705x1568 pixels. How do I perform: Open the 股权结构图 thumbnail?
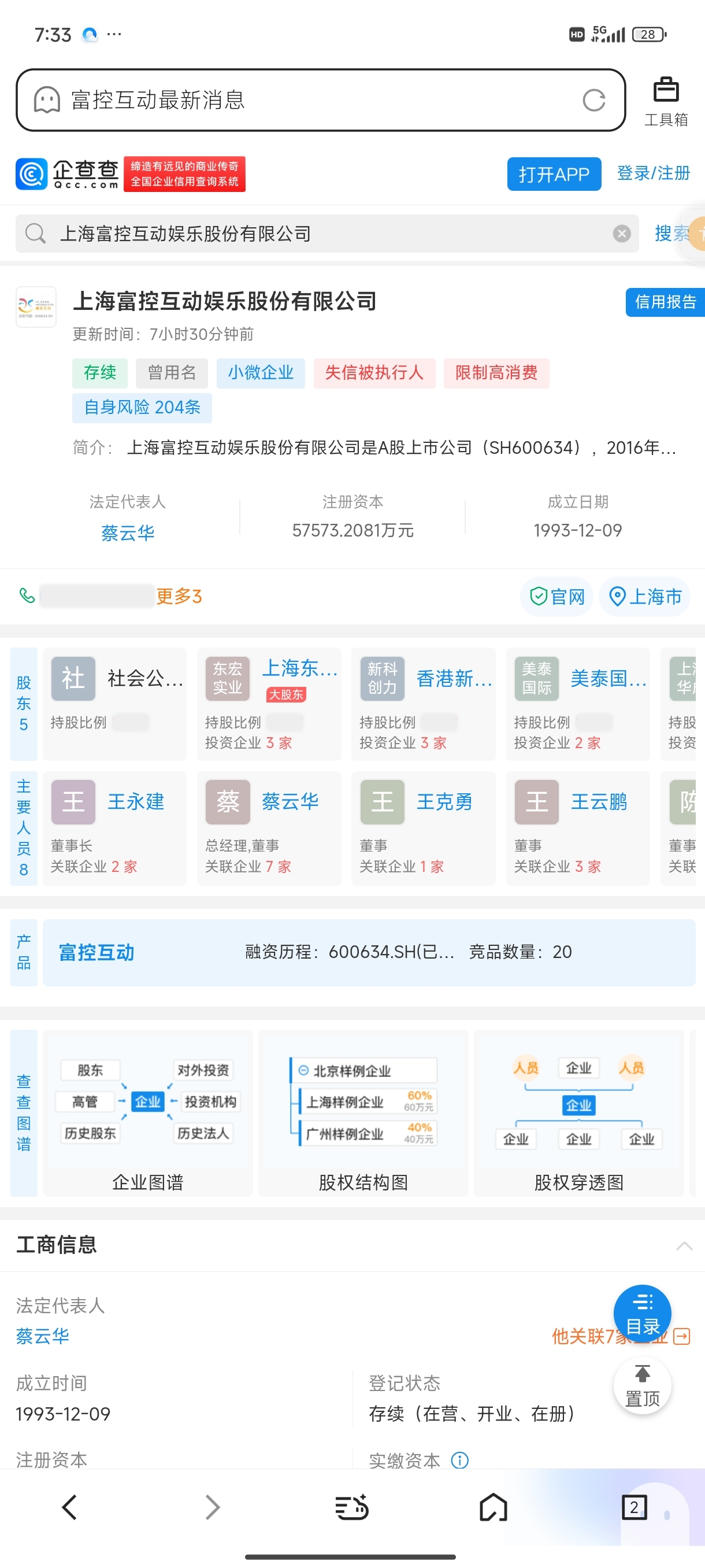point(363,1113)
